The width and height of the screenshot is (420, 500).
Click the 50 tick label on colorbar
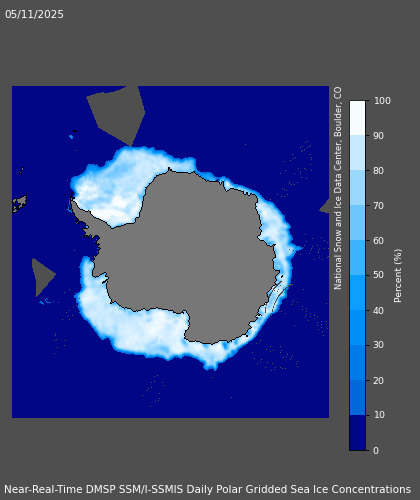(x=378, y=275)
